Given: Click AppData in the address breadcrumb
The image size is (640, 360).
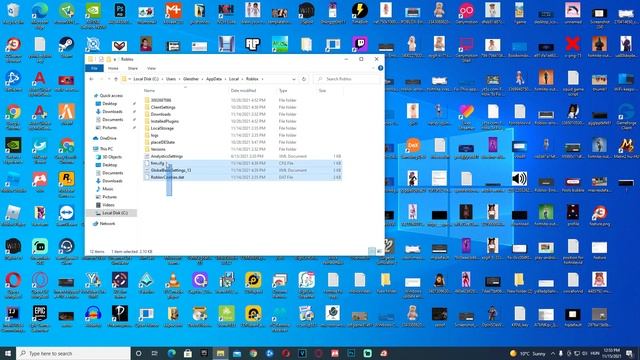Looking at the screenshot, I should click(214, 79).
